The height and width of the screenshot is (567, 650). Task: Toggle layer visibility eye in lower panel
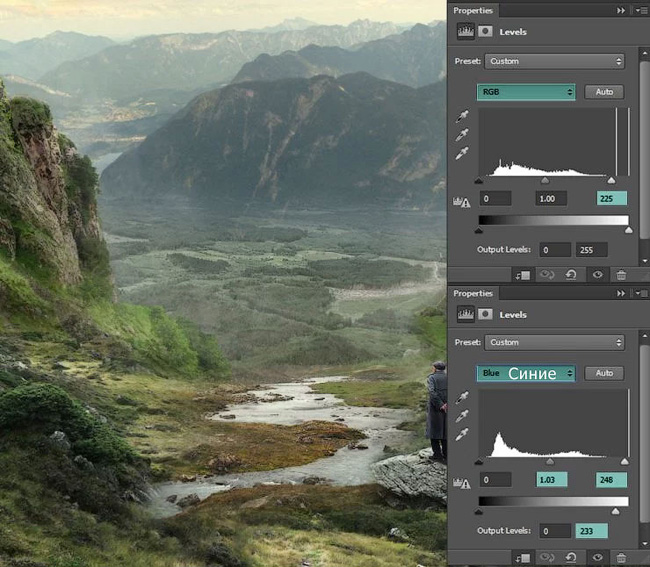597,557
